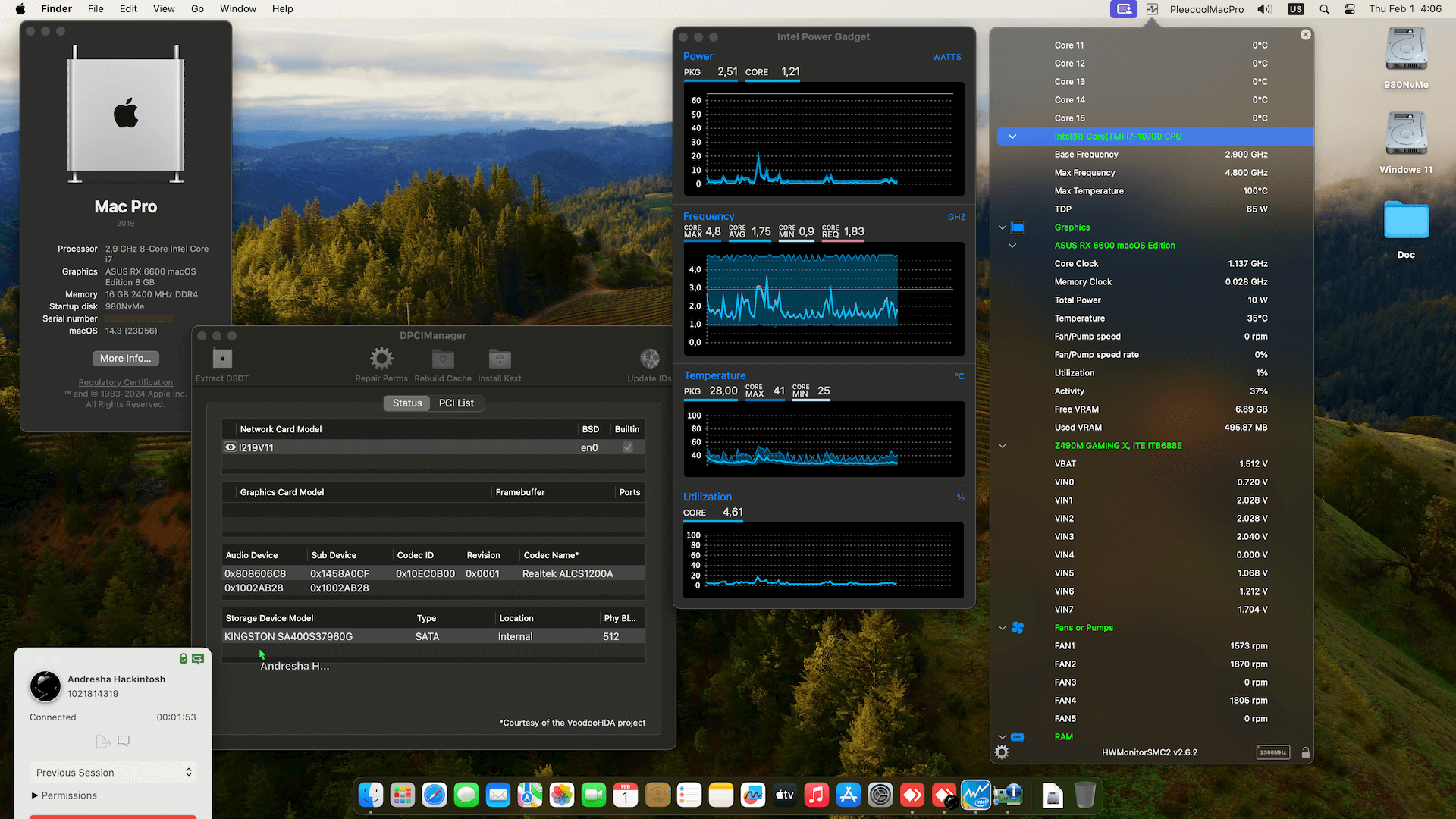Open the US input source menu
1456x819 pixels.
tap(1296, 9)
